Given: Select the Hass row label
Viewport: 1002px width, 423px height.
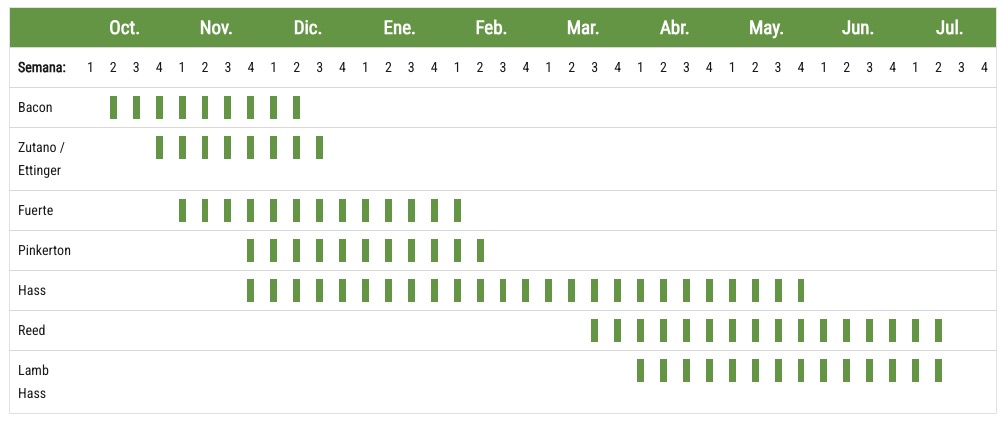Looking at the screenshot, I should 32,290.
